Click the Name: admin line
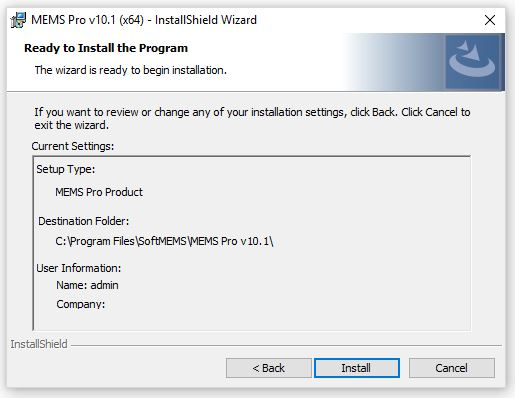The width and height of the screenshot is (515, 398). (87, 285)
